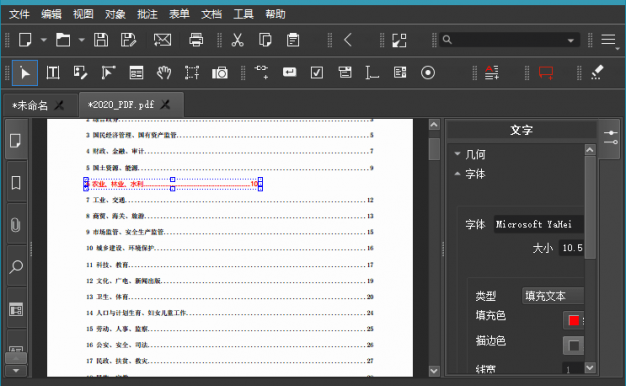Create a new document with the New icon

(25, 40)
